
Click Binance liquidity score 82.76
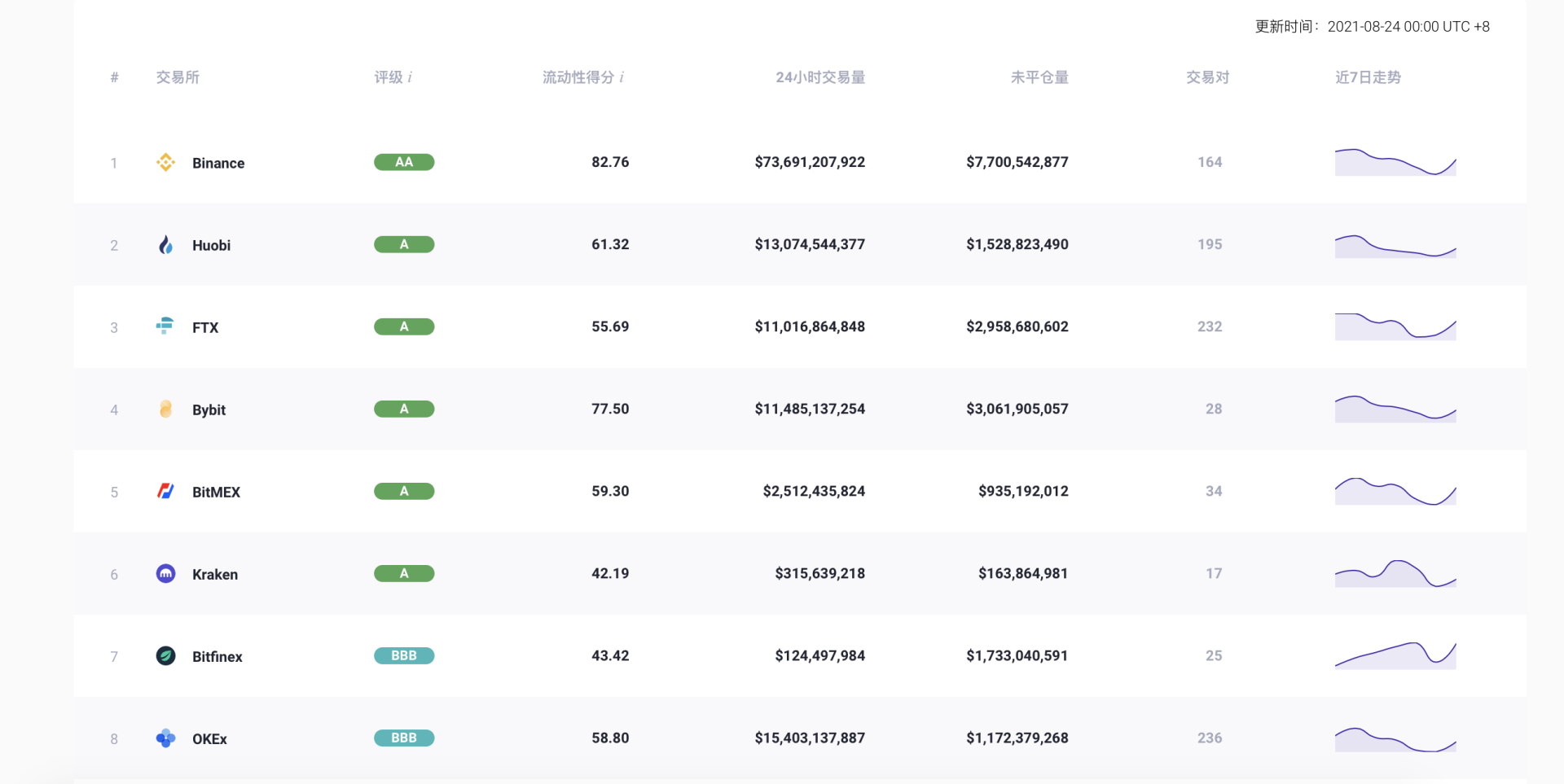coord(610,162)
